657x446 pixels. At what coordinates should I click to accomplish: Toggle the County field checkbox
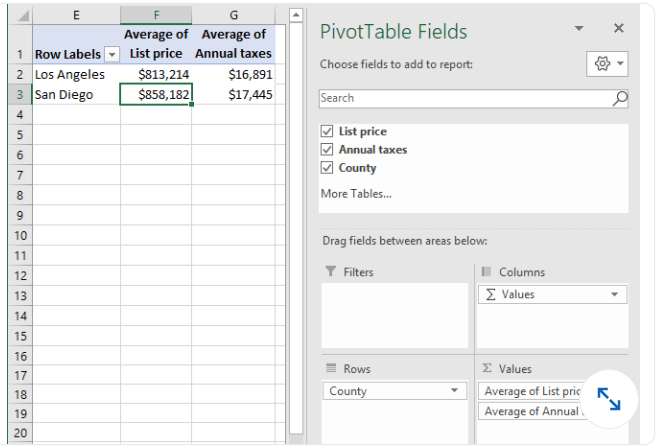pyautogui.click(x=327, y=168)
